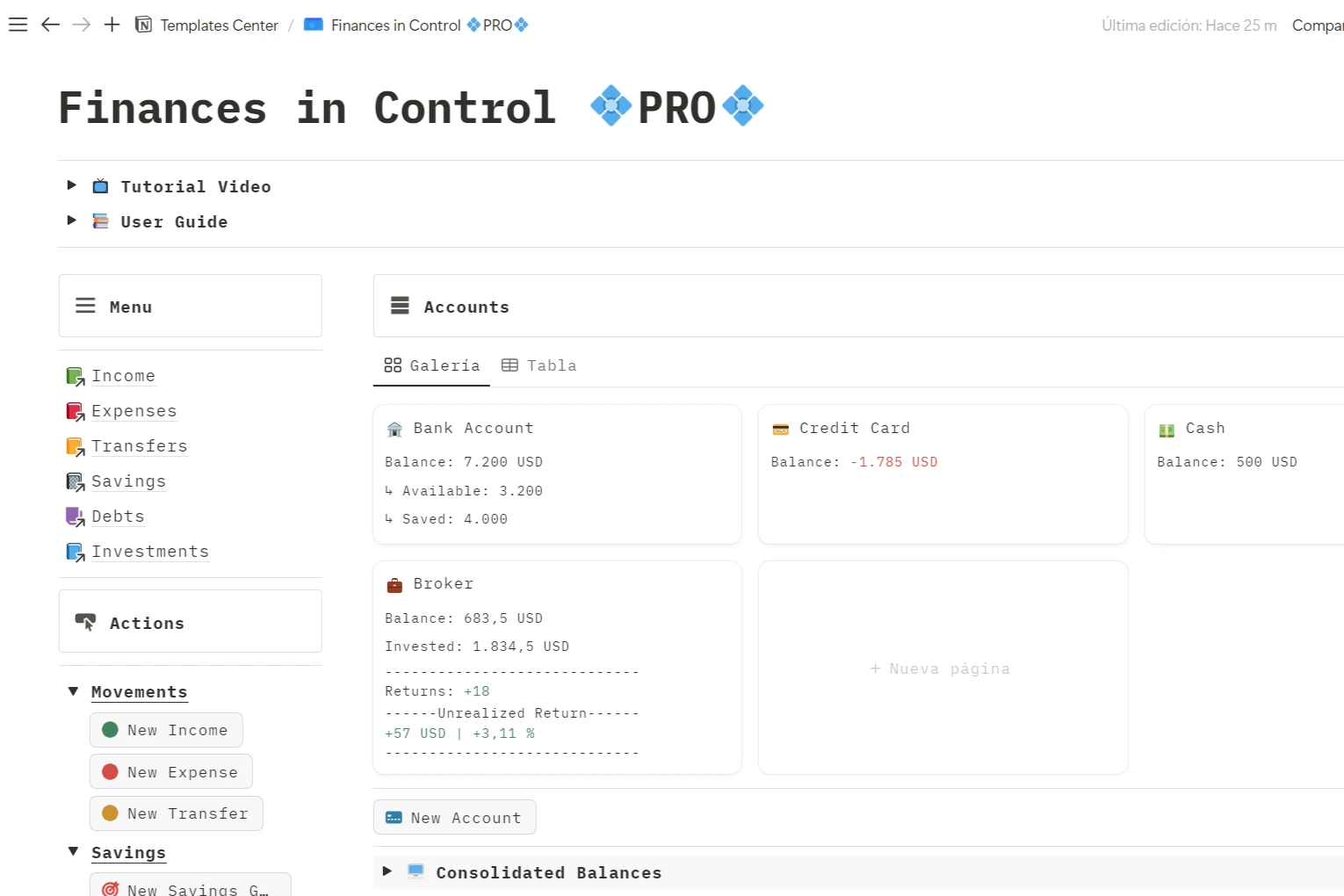
Task: Click the Broker briefcase icon
Action: coord(394,585)
